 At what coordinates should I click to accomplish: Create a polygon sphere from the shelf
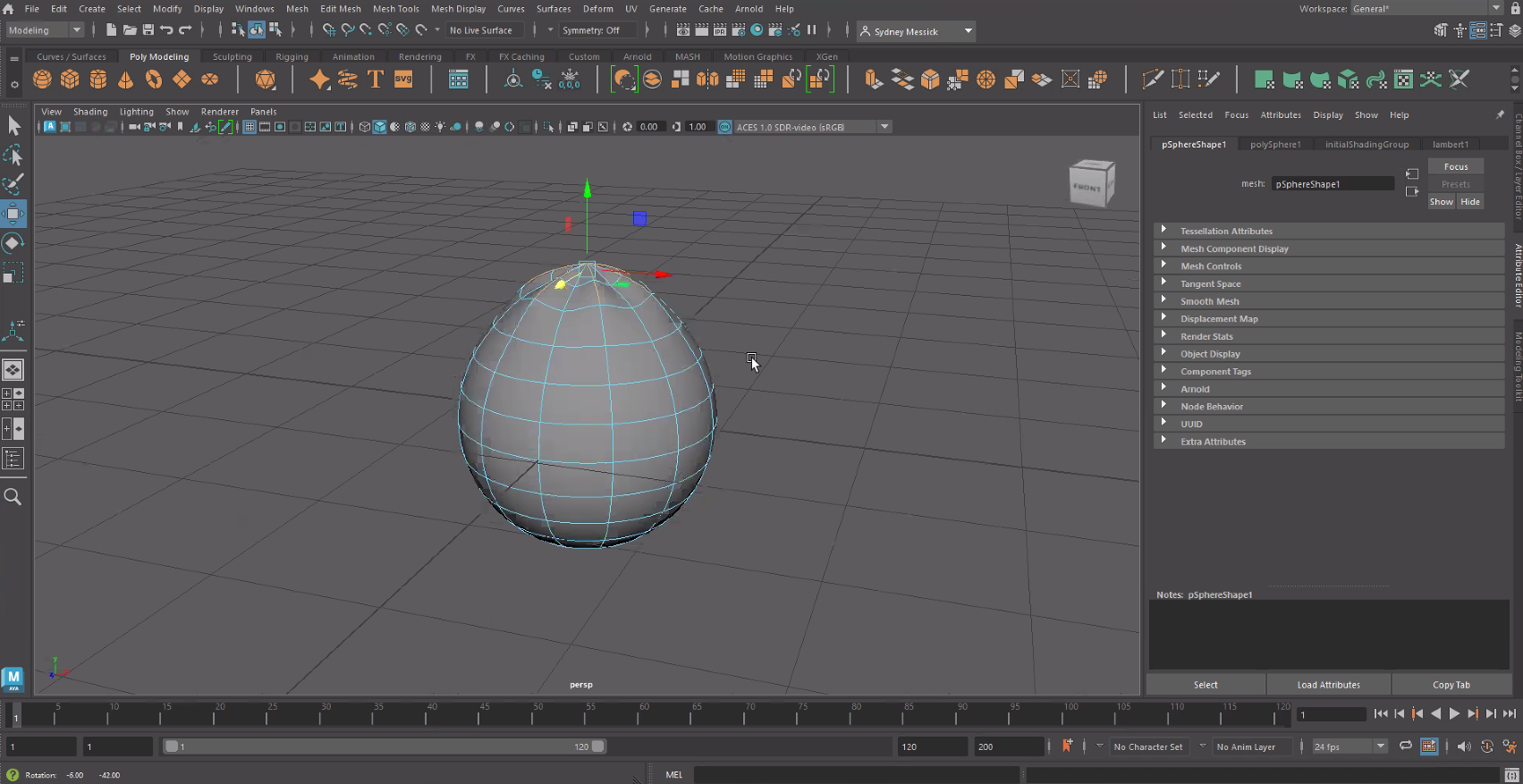tap(42, 80)
